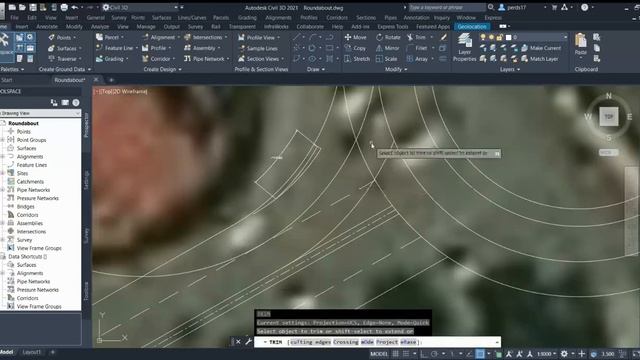Select the Scale tool

click(x=386, y=59)
